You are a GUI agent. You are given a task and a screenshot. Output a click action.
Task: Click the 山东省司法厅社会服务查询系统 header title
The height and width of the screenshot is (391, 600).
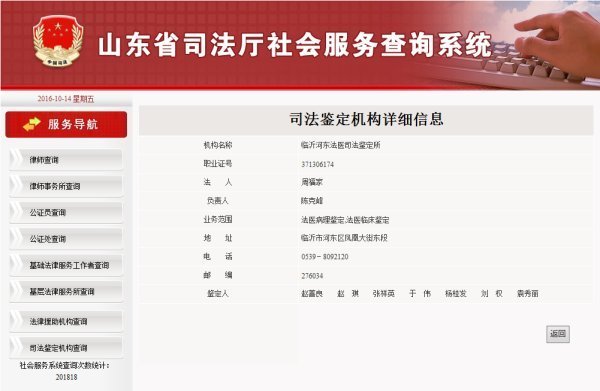click(x=295, y=45)
